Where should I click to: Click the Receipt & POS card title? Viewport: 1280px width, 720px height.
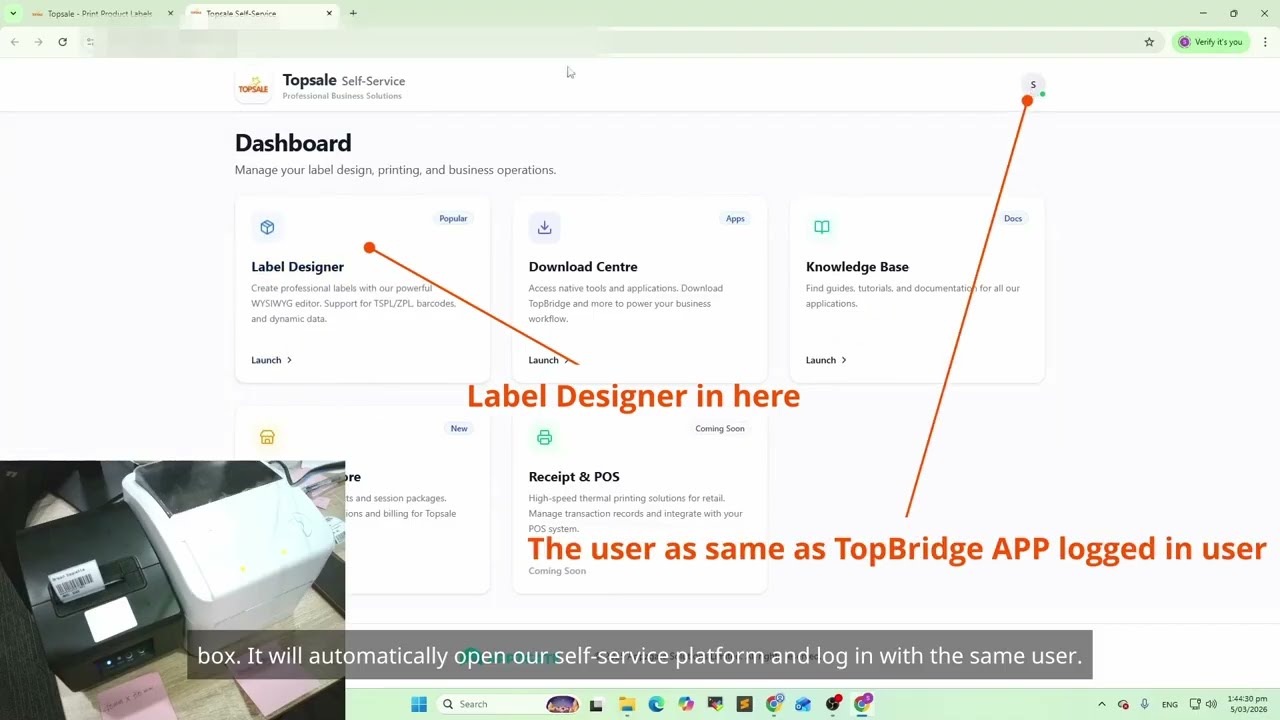pos(574,477)
